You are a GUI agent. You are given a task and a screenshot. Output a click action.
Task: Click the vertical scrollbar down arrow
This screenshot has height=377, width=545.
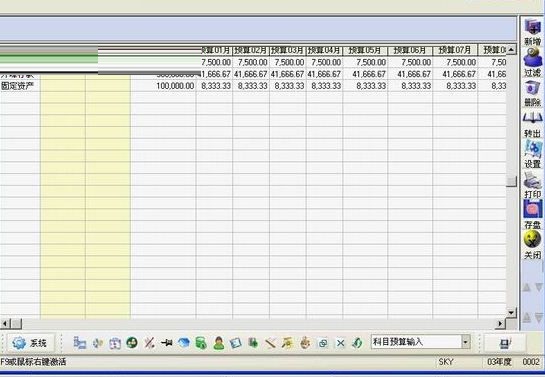point(511,312)
